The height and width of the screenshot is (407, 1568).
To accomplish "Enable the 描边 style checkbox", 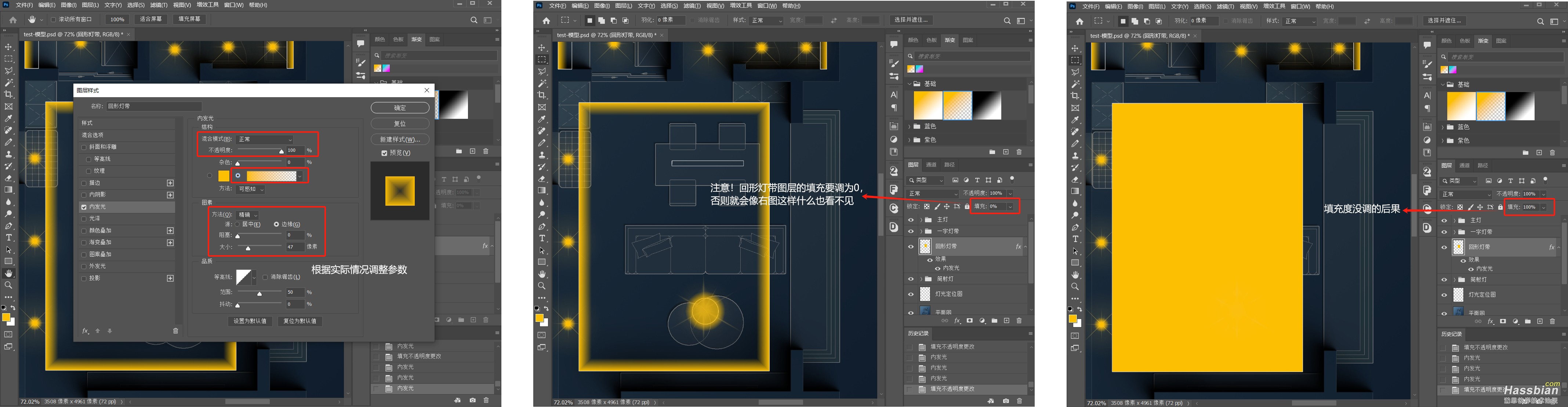I will point(84,183).
